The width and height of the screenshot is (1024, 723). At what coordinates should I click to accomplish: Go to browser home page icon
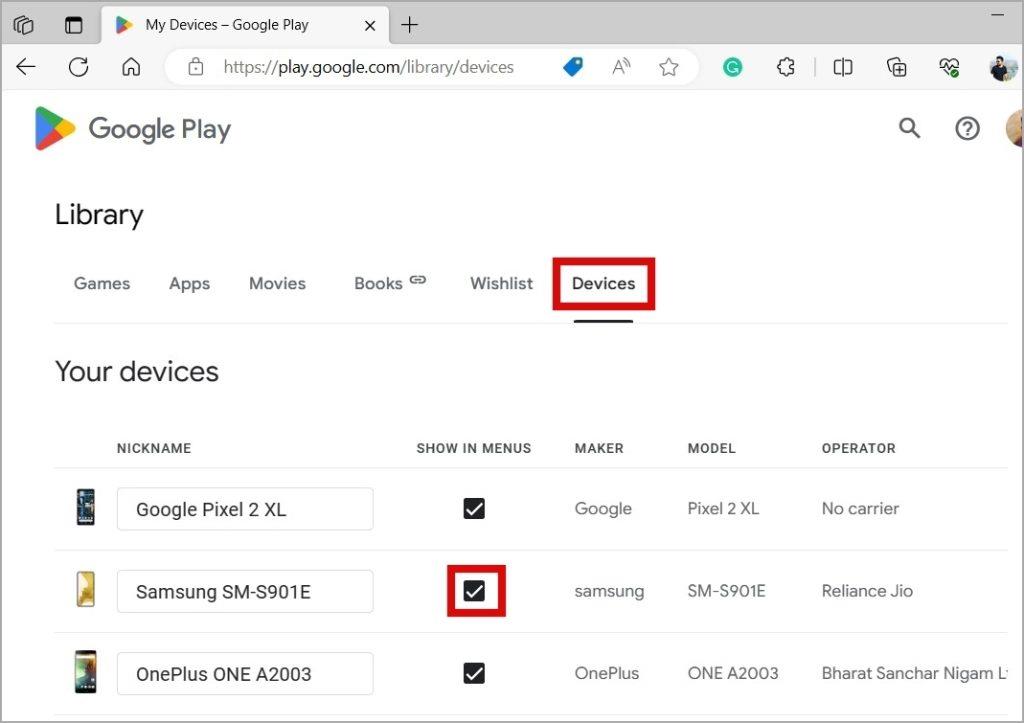(x=131, y=67)
